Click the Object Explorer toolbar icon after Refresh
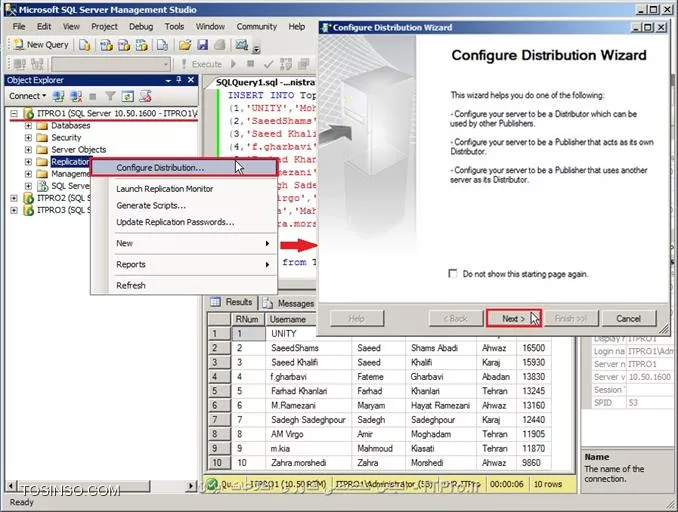Image resolution: width=678 pixels, height=512 pixels. [146, 96]
